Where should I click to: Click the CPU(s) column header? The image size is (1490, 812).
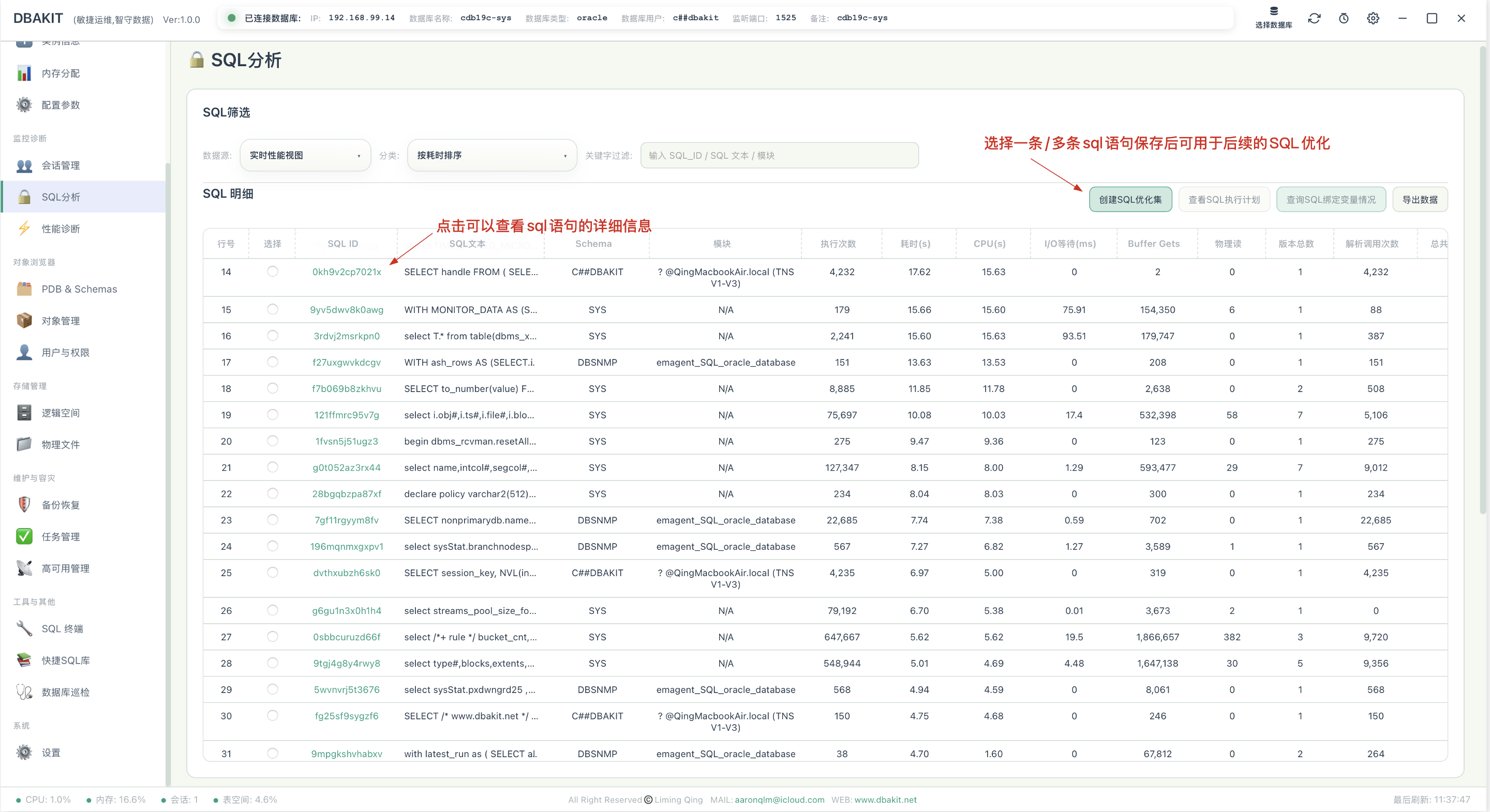coord(989,244)
